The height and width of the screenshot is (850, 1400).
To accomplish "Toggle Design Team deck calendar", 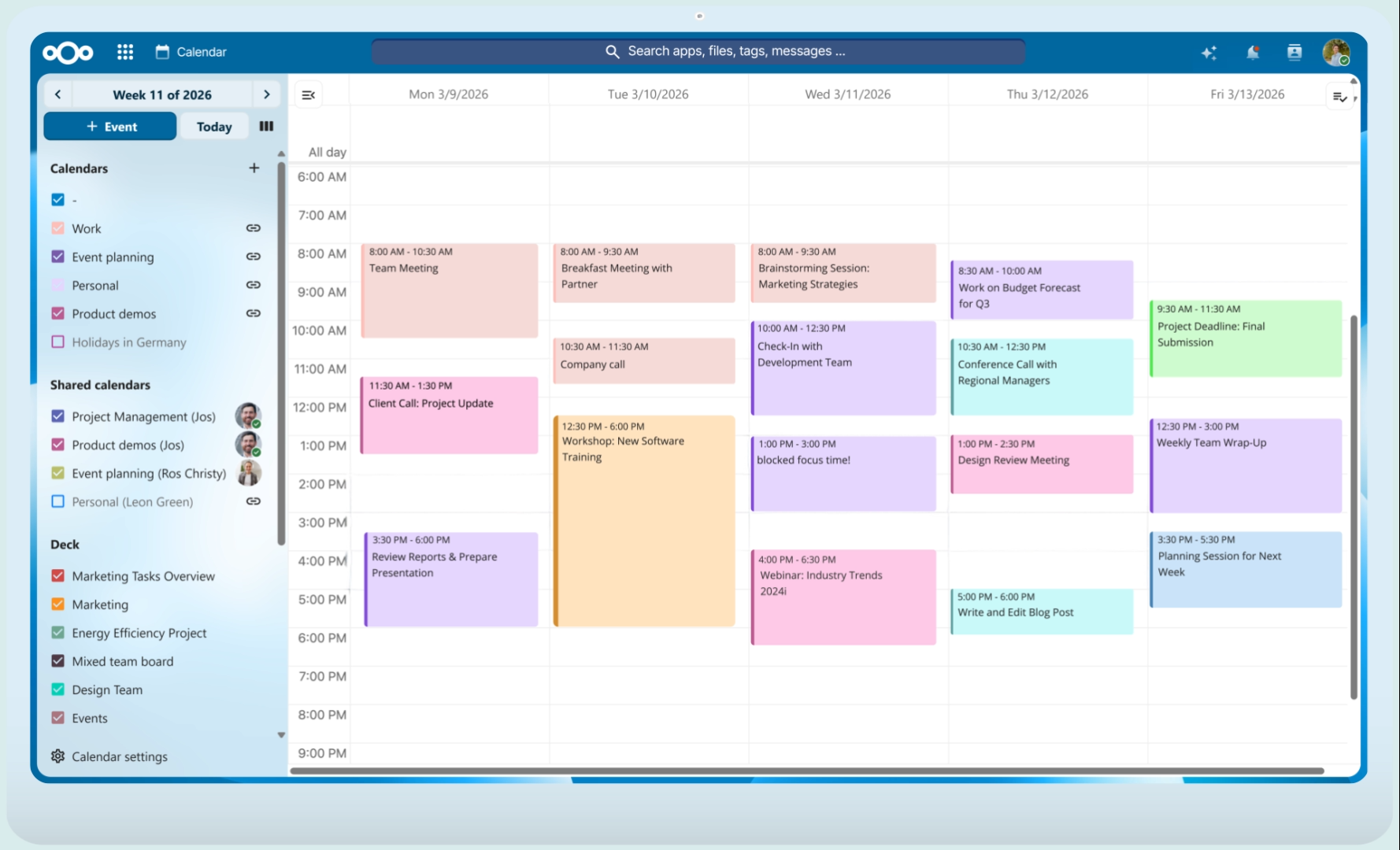I will [x=57, y=689].
